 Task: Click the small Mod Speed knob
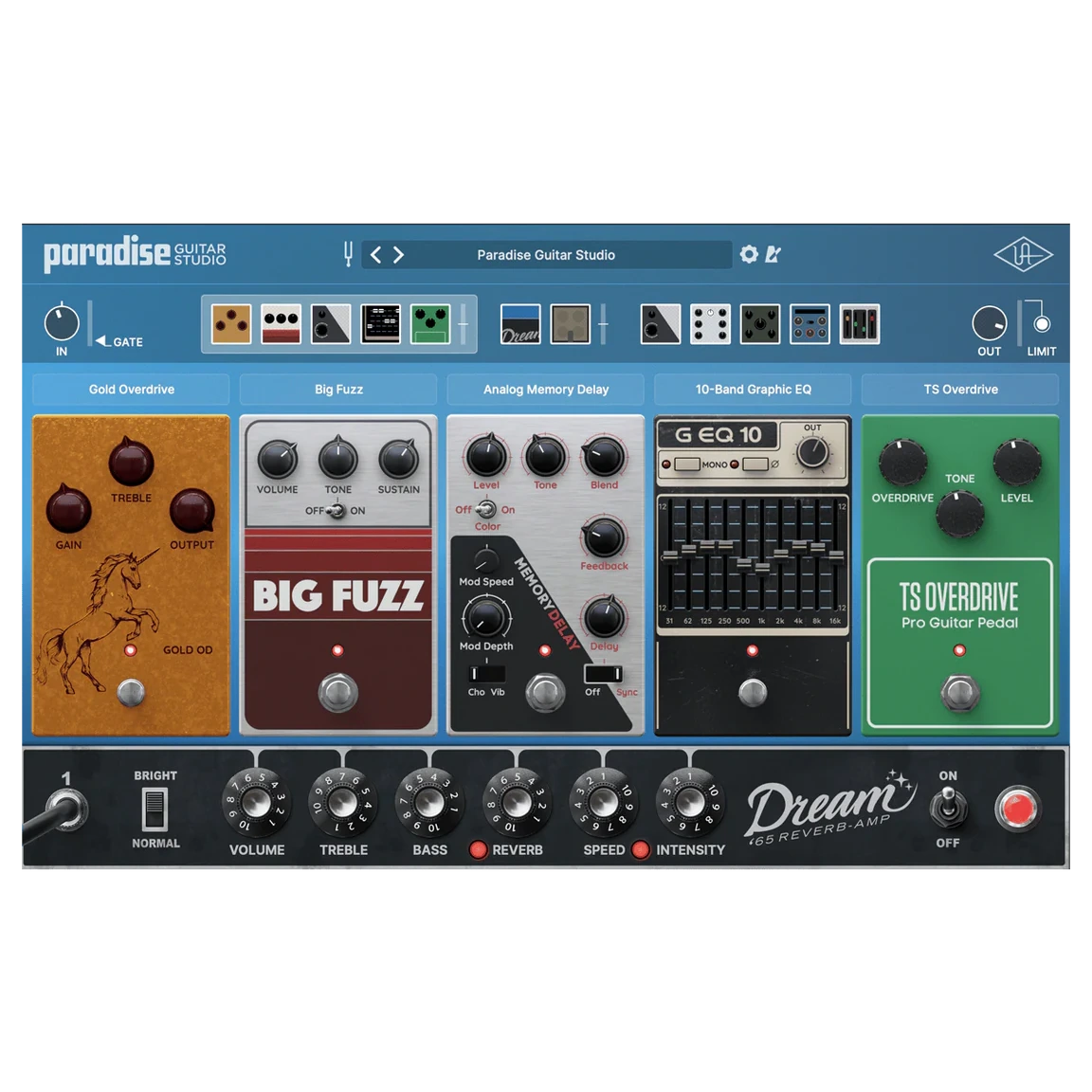(x=485, y=560)
